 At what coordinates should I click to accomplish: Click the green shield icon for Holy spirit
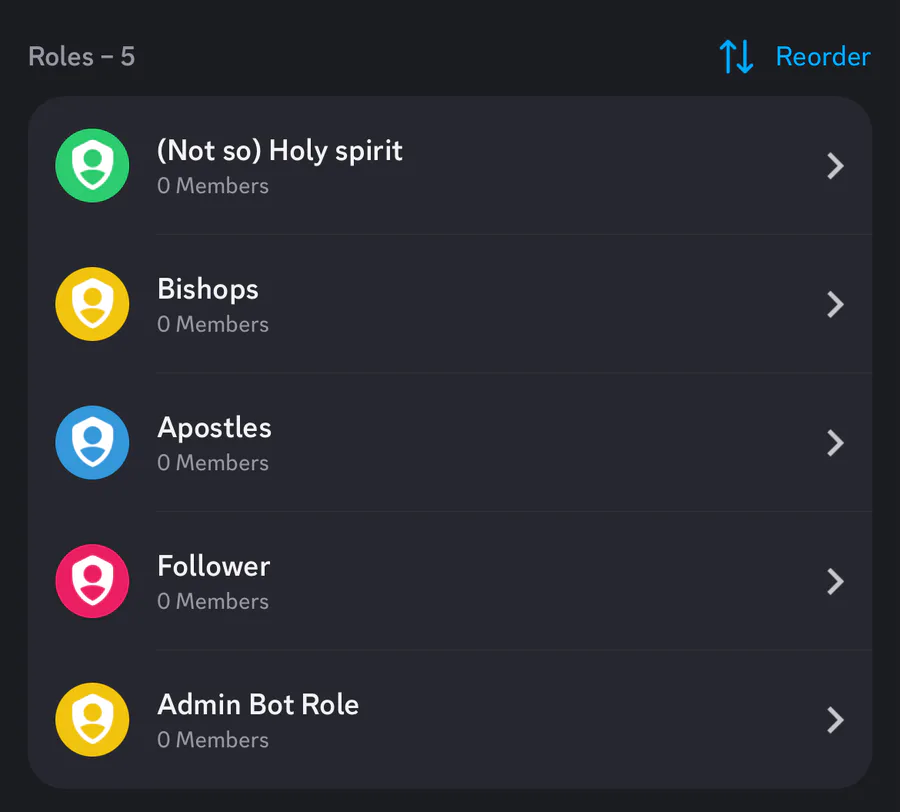(x=92, y=166)
